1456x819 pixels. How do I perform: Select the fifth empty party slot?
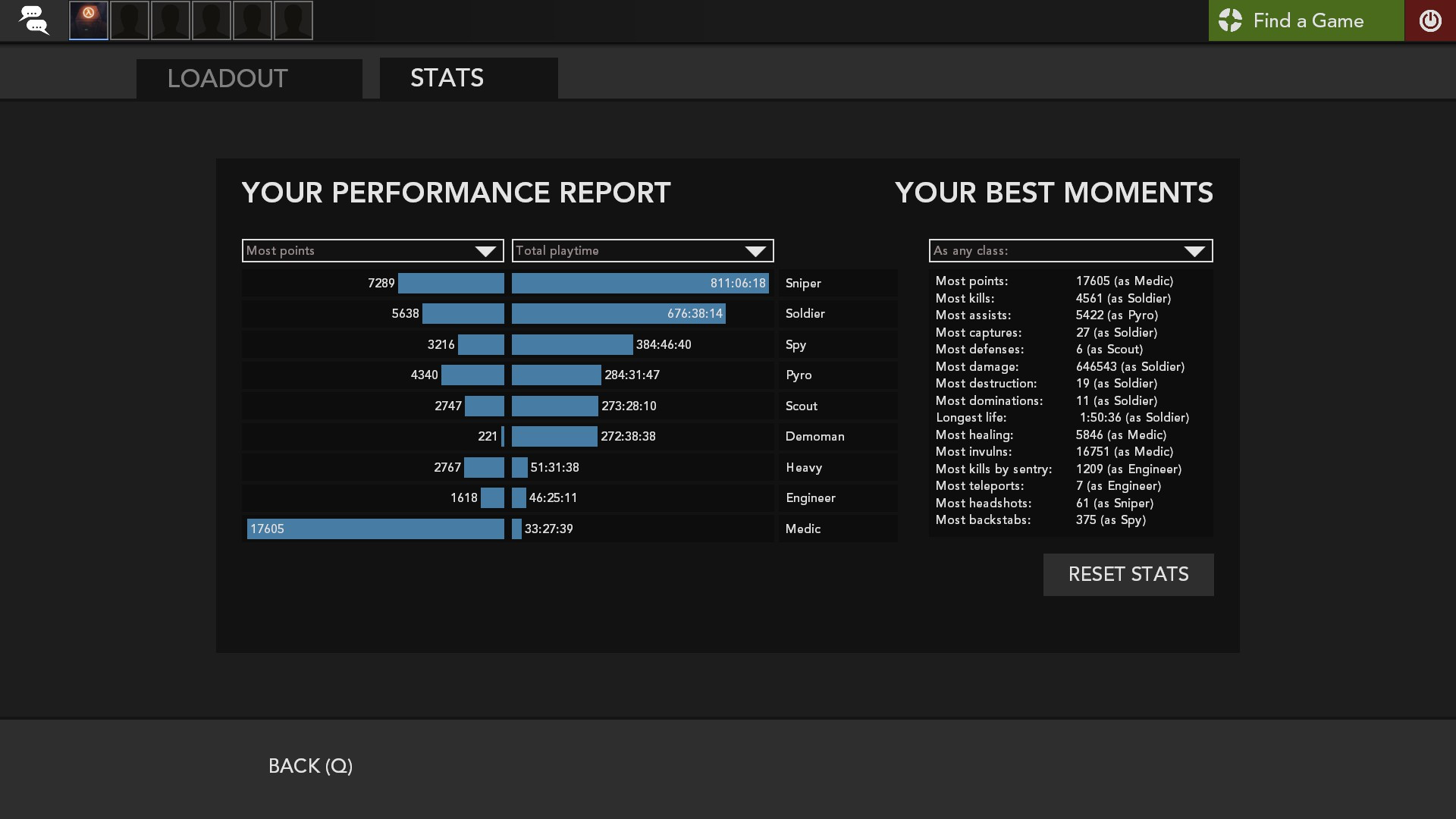(253, 20)
